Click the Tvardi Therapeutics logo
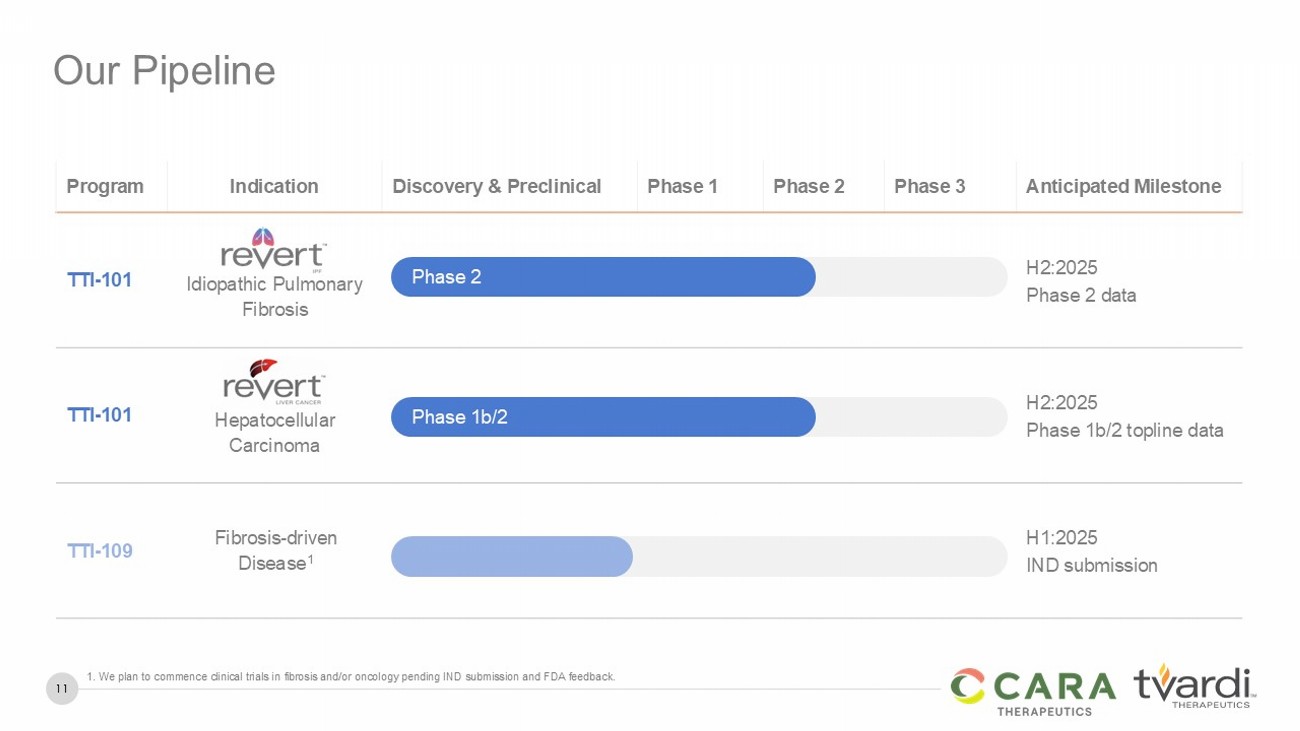The image size is (1300, 731). pos(1193,687)
